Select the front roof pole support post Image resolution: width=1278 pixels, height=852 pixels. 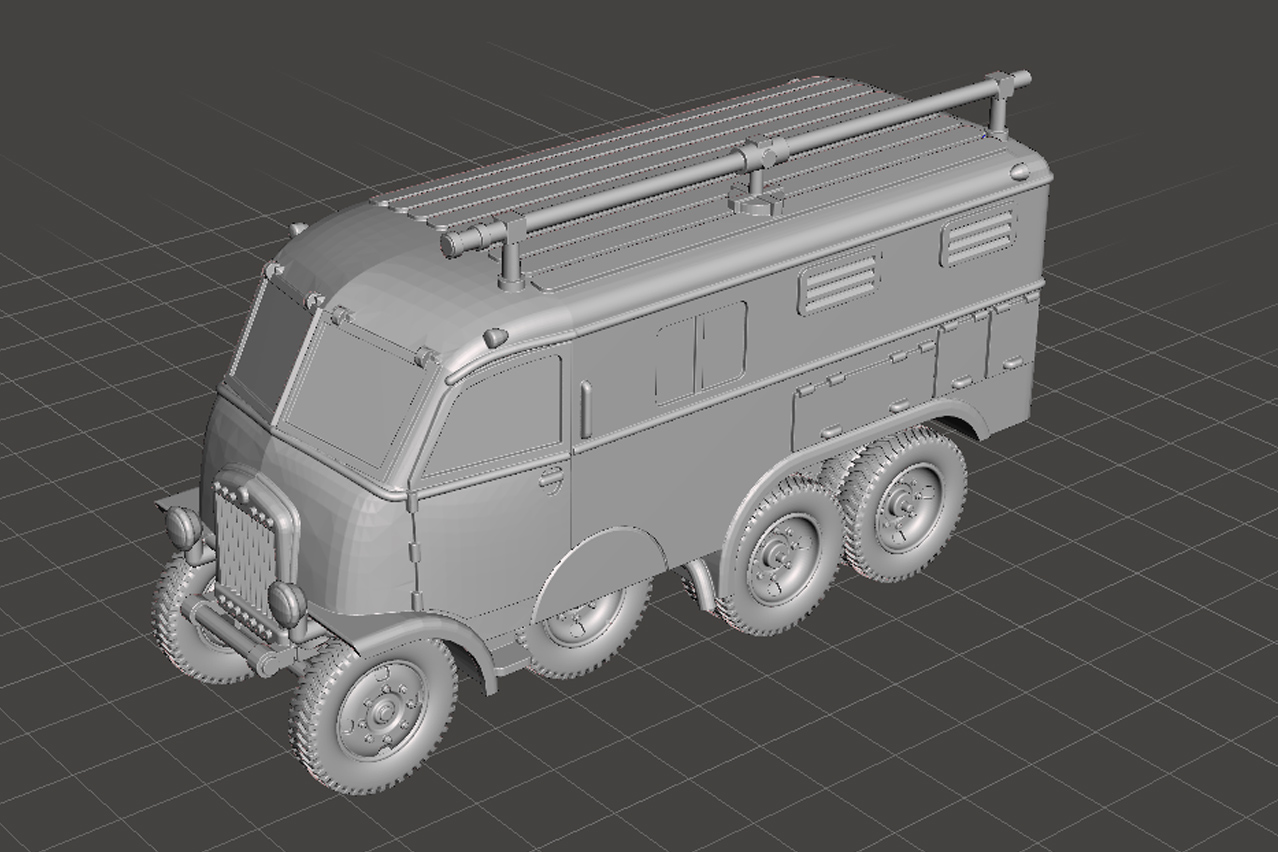(x=512, y=255)
